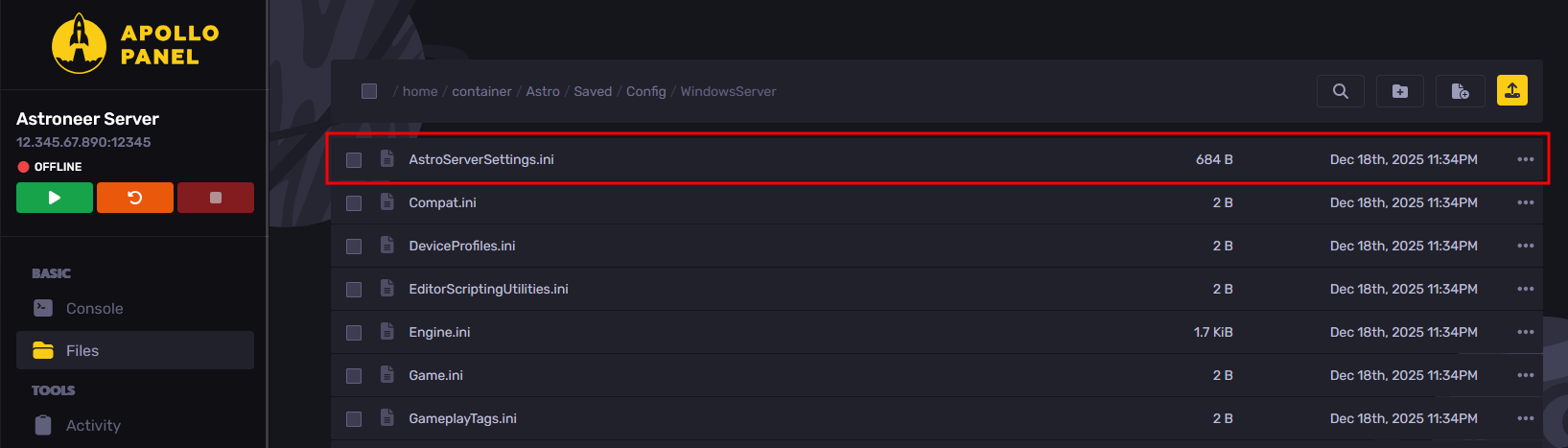Open the more actions menu for Game.ini
The image size is (1568, 448).
[1526, 375]
